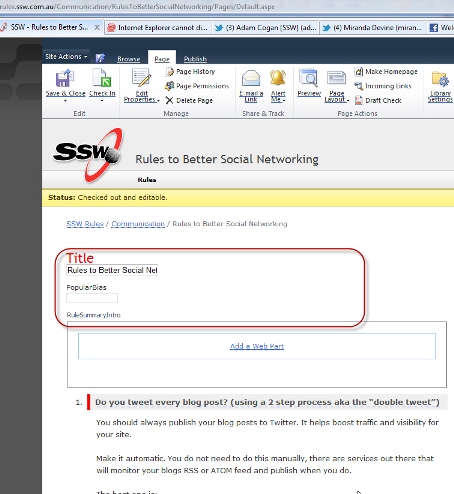Screen dimensions: 454x494
Task: Open Library Settings folder icon
Action: coord(440,80)
